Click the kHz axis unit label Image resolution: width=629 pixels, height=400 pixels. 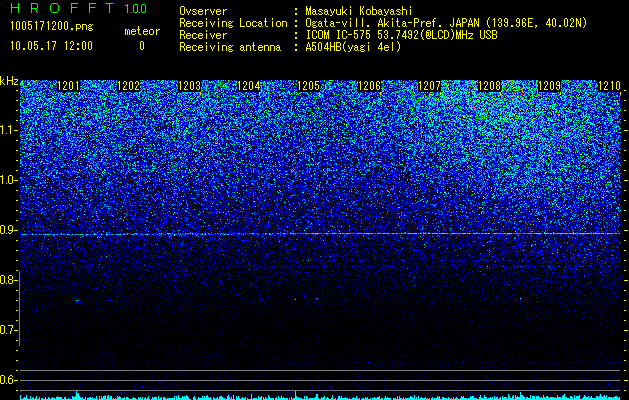9,81
